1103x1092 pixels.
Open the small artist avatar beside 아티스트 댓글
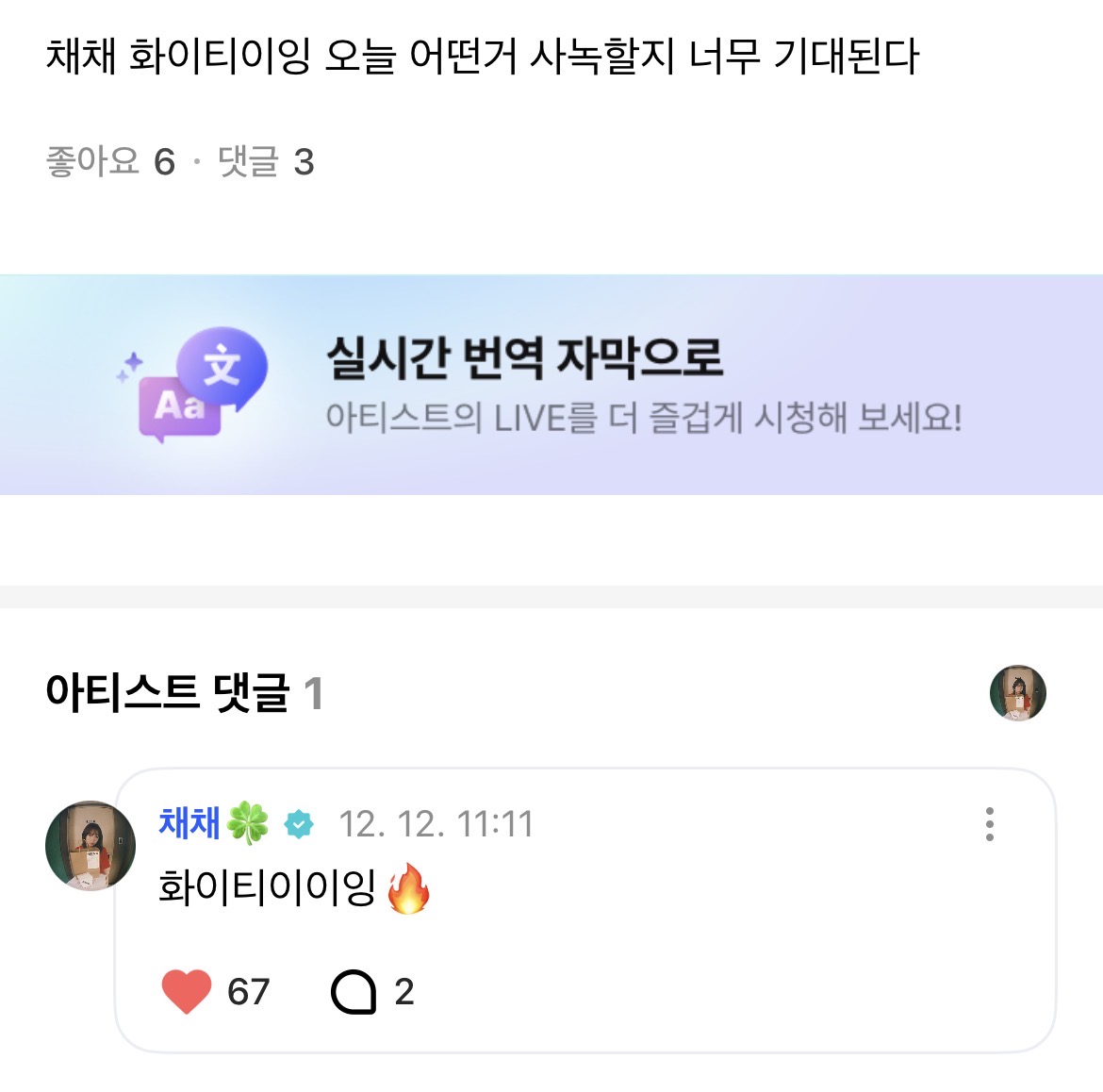coord(1017,693)
